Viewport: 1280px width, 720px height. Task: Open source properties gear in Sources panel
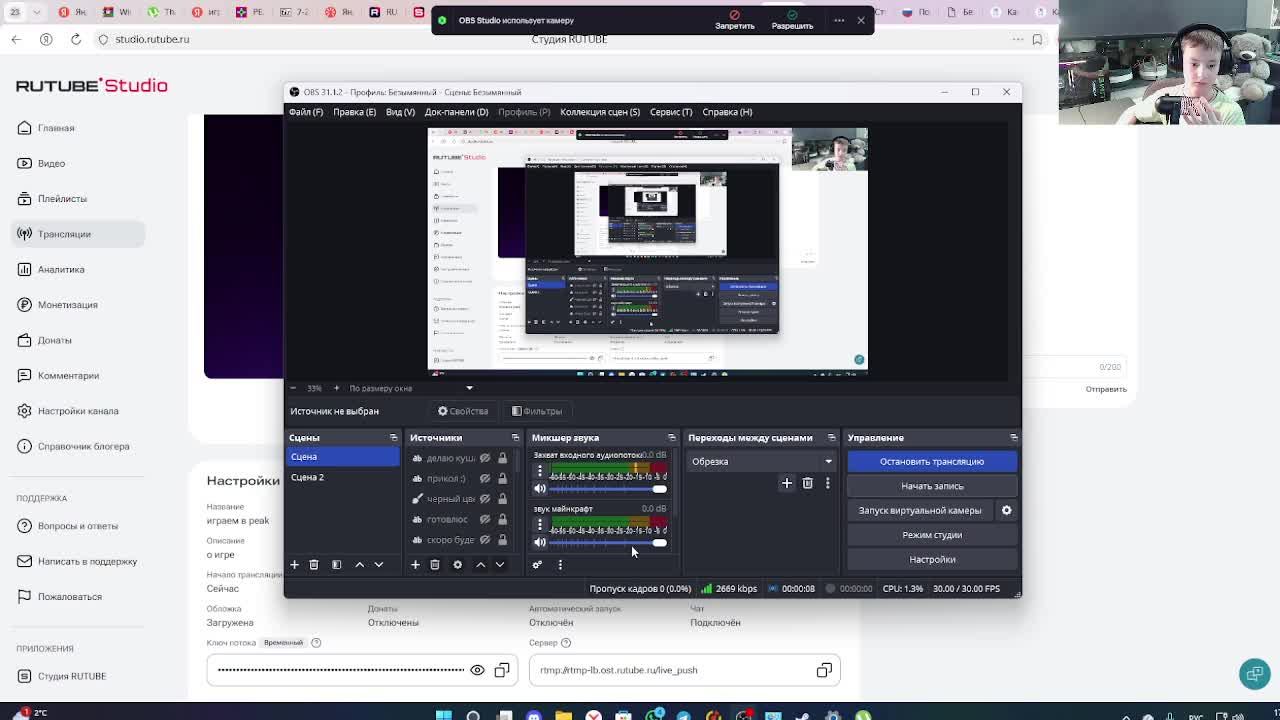[x=457, y=565]
